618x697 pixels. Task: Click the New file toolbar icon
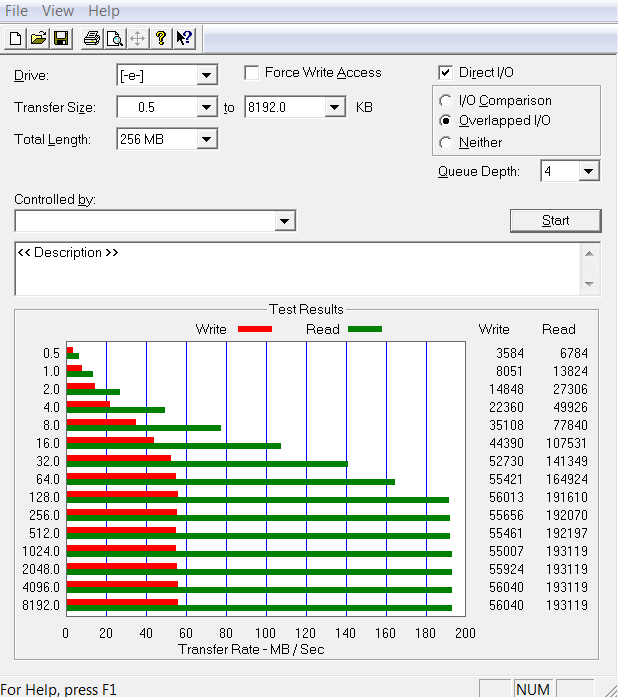[15, 39]
